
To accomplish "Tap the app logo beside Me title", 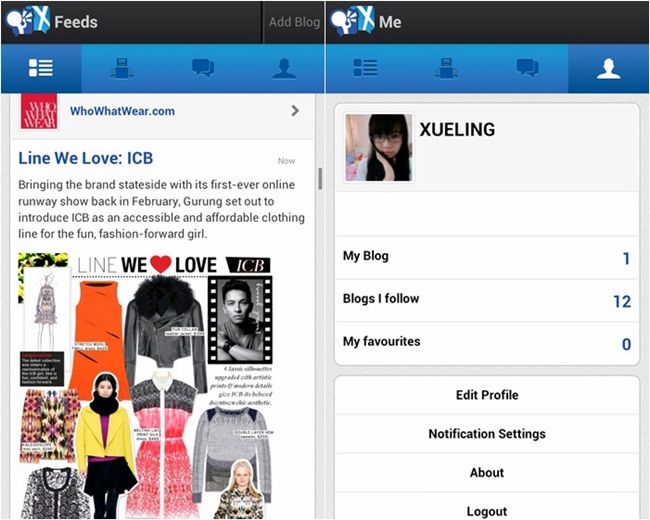I will pos(352,20).
